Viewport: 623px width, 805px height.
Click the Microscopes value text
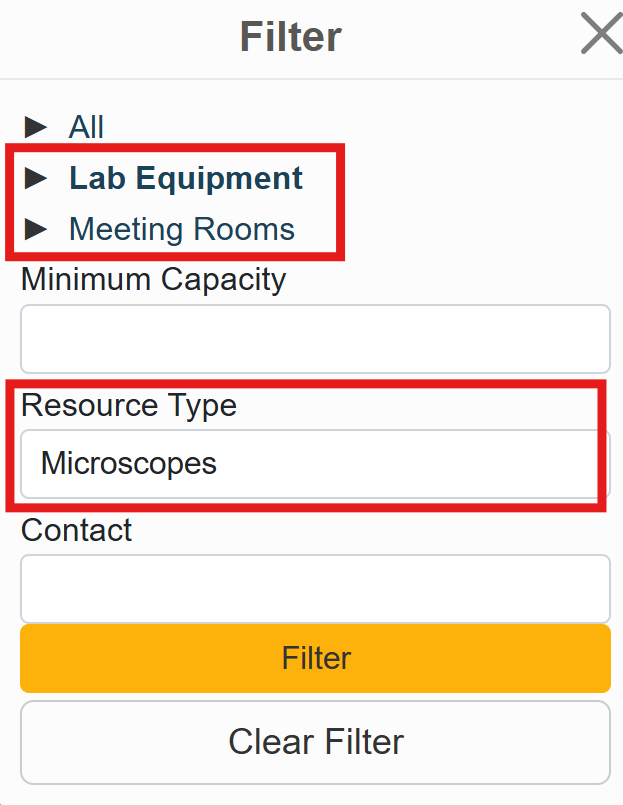(129, 464)
